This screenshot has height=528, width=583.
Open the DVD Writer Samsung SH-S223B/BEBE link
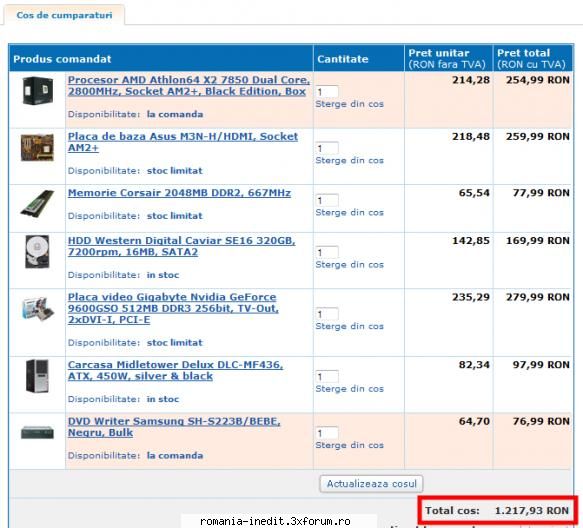(x=174, y=427)
